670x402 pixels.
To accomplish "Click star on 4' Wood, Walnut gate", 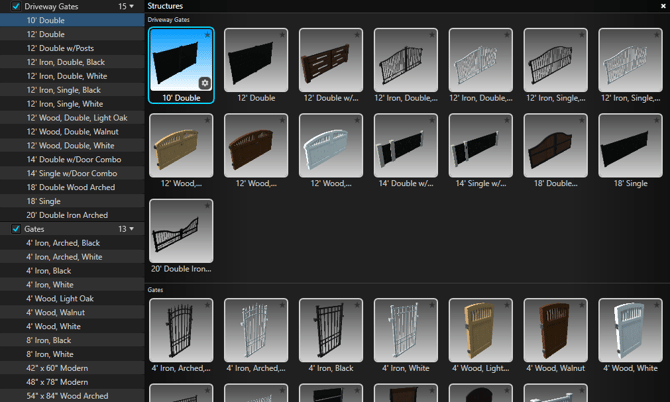I will (582, 306).
